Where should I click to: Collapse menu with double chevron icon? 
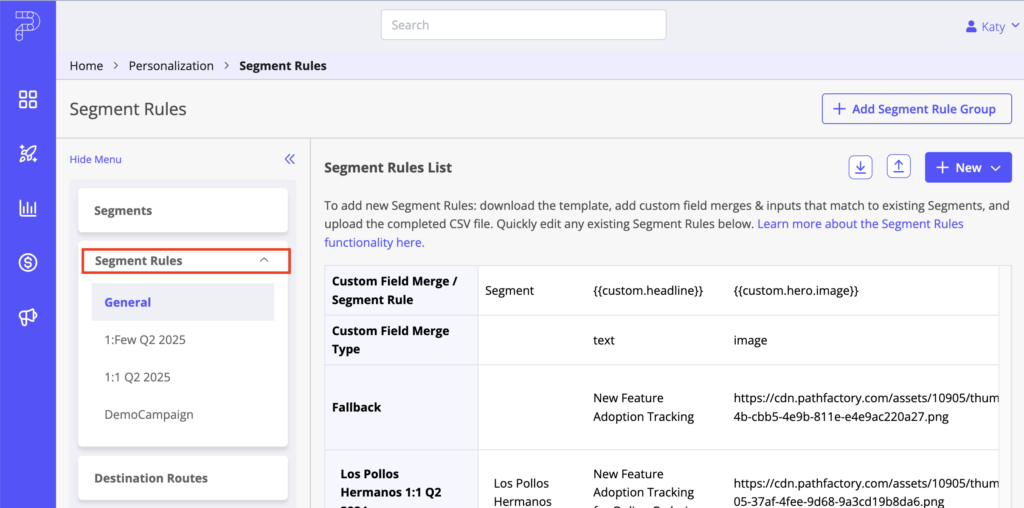[290, 159]
